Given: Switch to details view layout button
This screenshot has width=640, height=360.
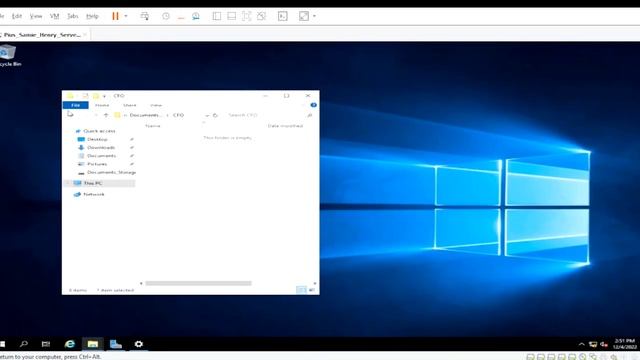Looking at the screenshot, I should click(301, 290).
